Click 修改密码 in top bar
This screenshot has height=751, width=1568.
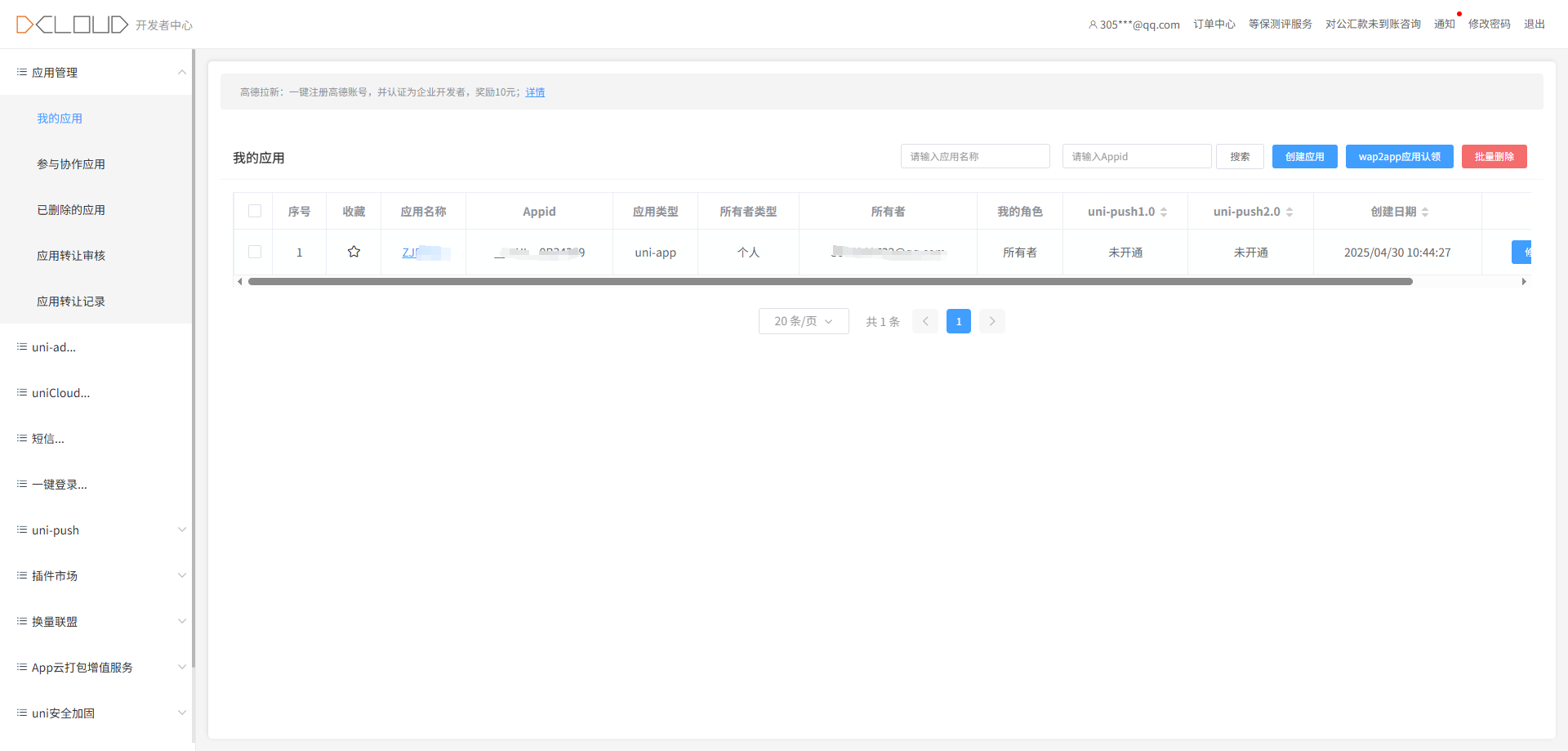tap(1490, 25)
